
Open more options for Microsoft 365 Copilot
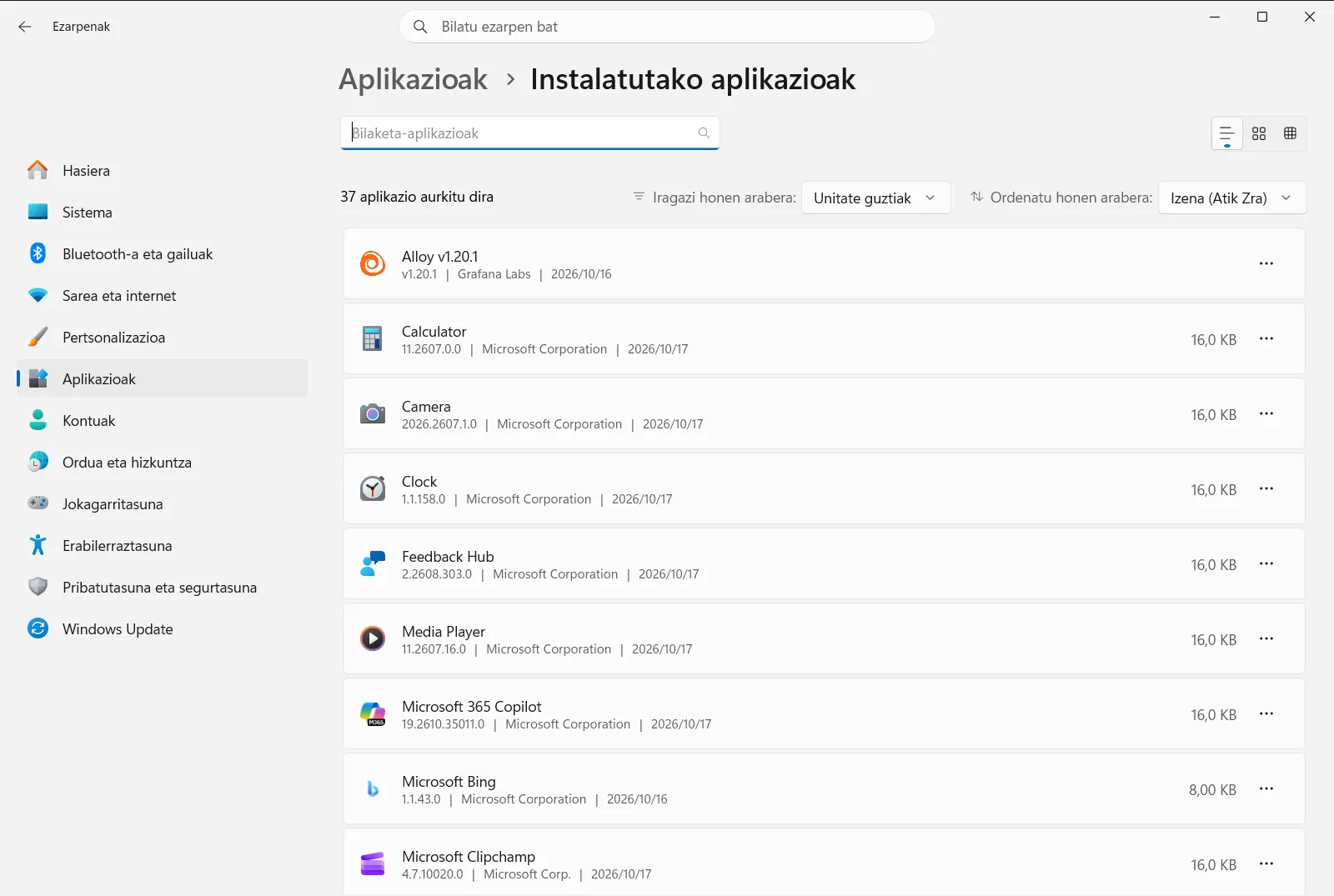tap(1266, 713)
